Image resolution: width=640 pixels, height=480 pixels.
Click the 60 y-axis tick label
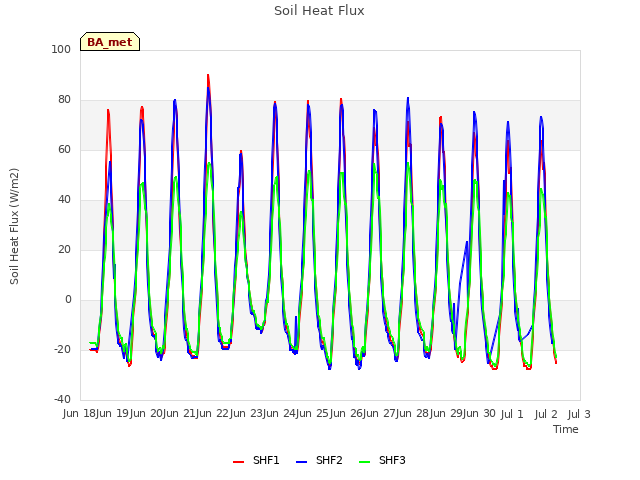[64, 149]
